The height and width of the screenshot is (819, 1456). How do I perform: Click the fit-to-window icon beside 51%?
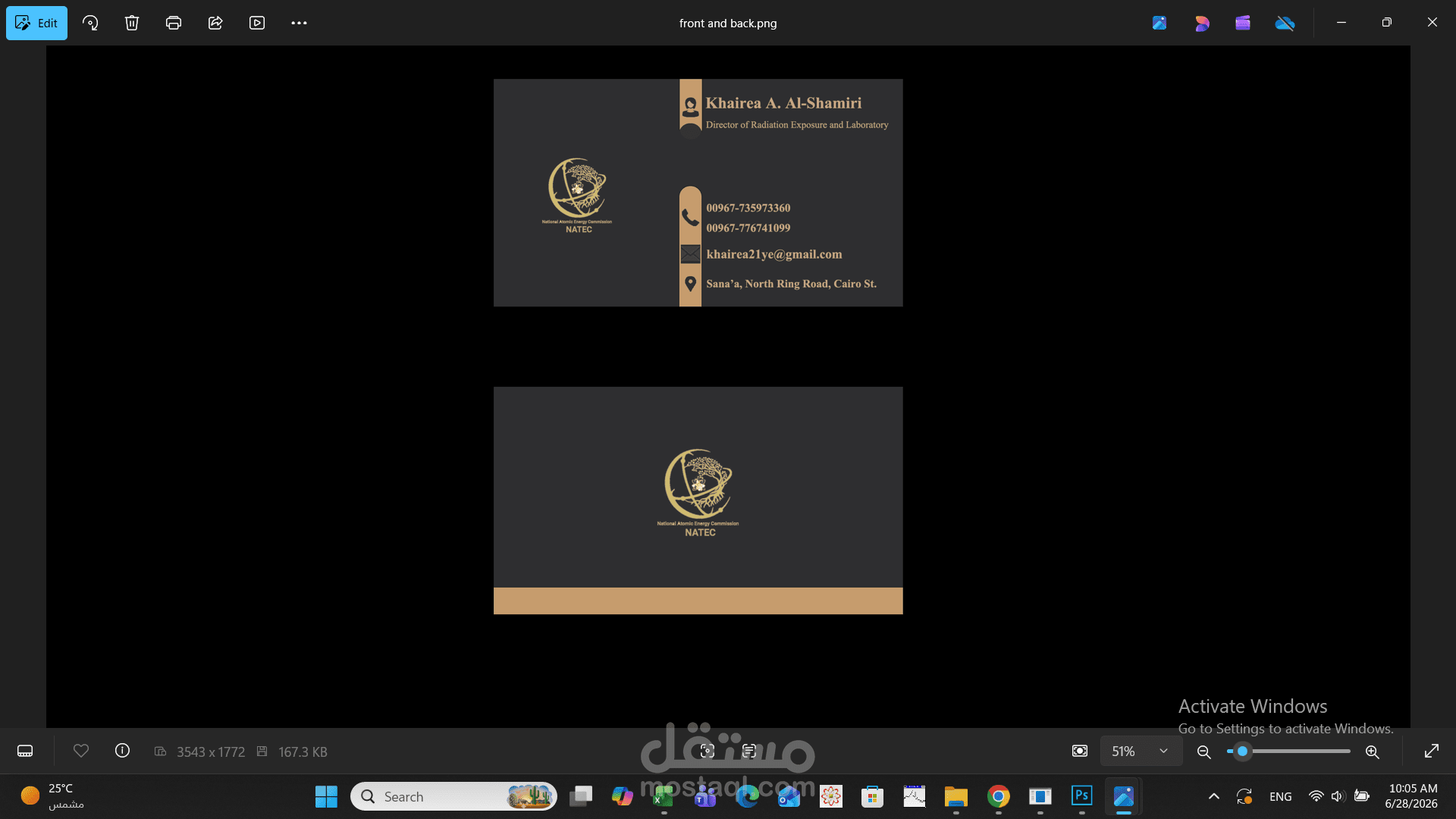(1080, 751)
